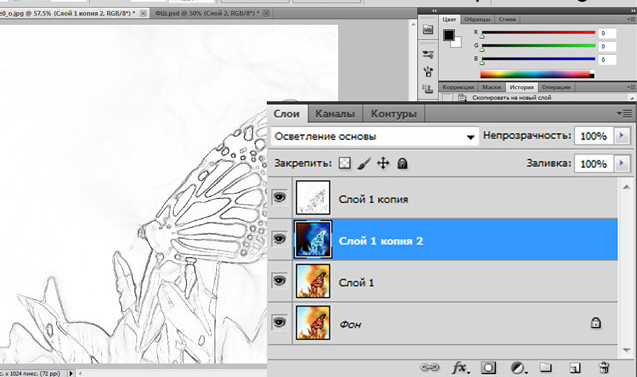Add a layer mask with mask icon
The image size is (637, 377).
point(488,368)
